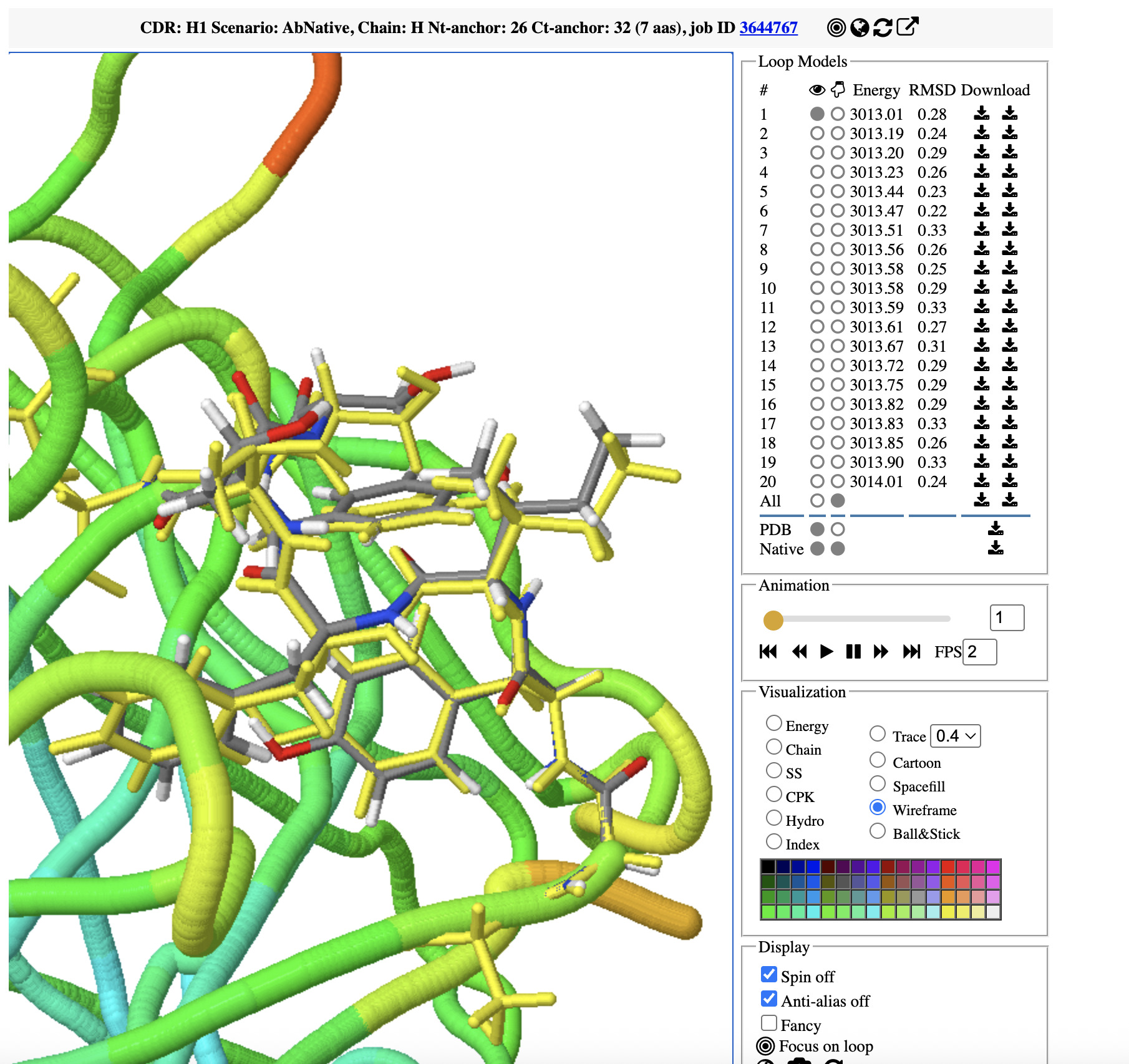The image size is (1129, 1064).
Task: Download the Native structure file
Action: tap(996, 548)
